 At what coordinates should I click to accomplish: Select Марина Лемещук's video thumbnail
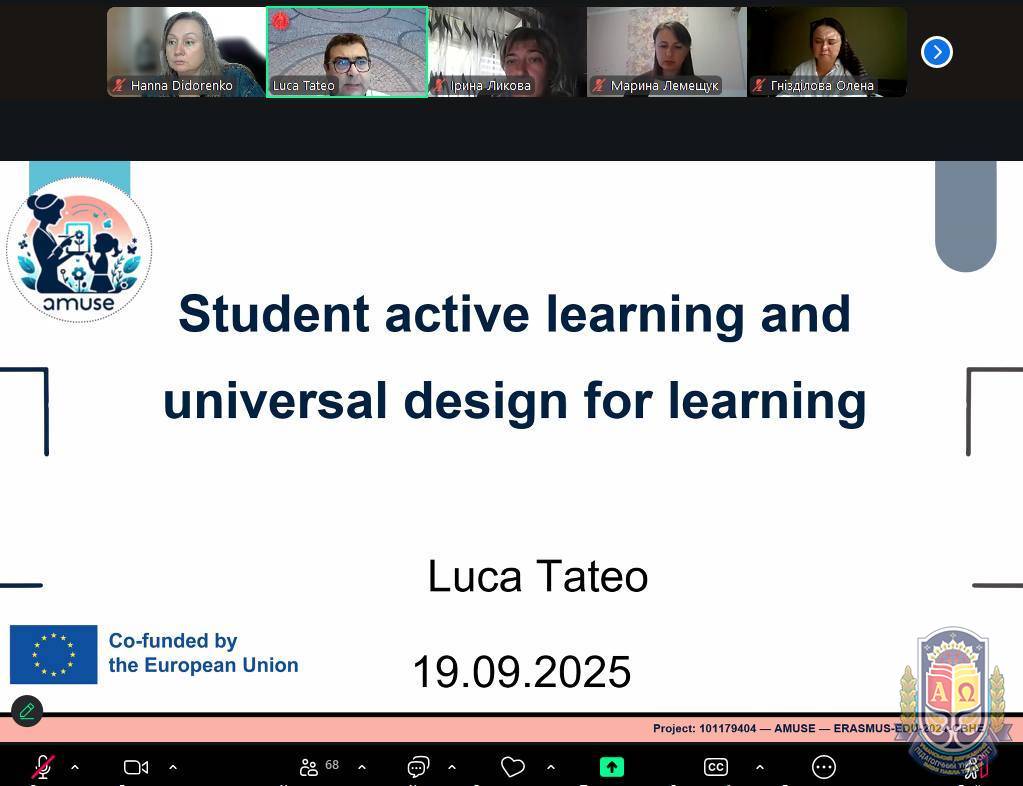coord(666,52)
